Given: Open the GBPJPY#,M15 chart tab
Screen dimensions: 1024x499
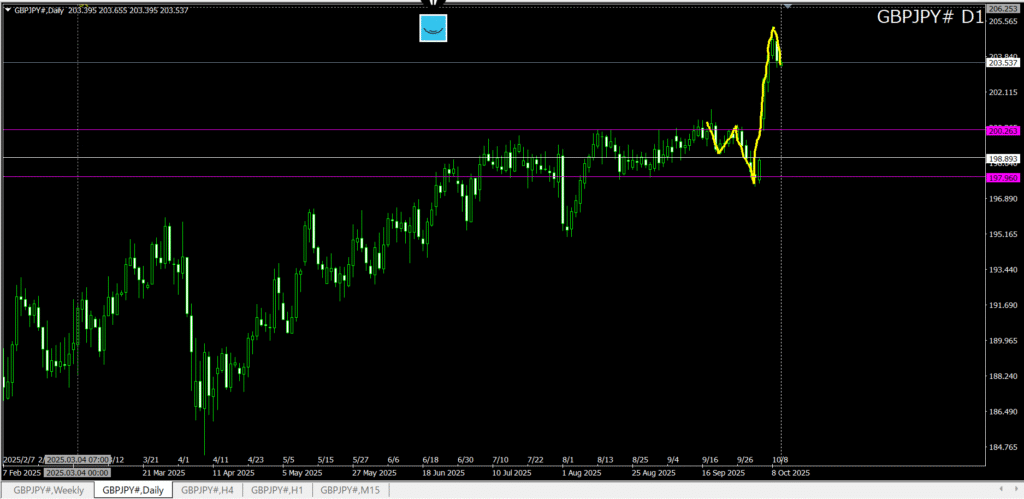Looking at the screenshot, I should 350,489.
